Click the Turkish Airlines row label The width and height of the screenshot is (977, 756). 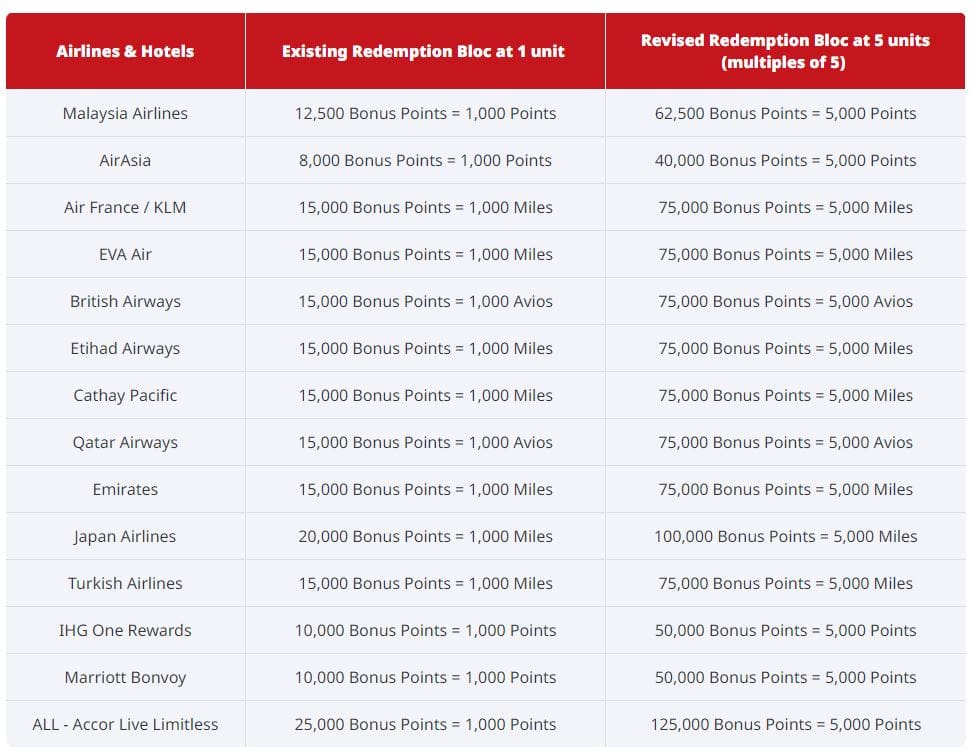point(124,583)
